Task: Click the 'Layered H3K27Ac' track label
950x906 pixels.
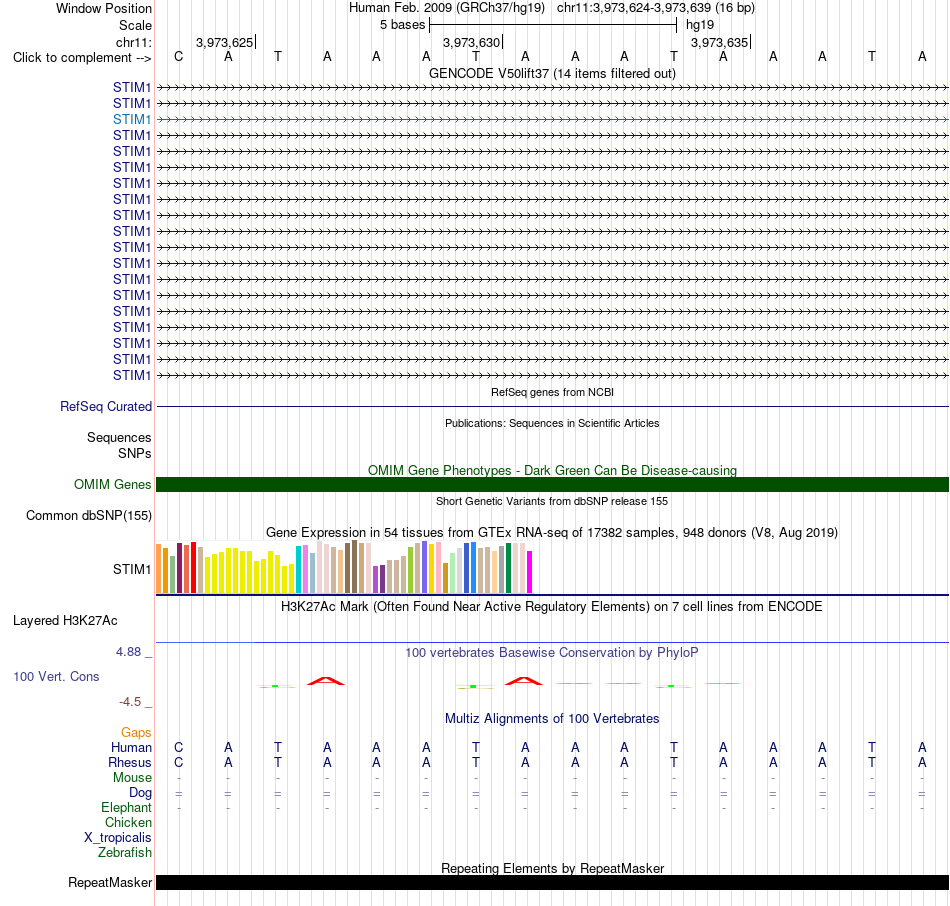Action: coord(65,621)
